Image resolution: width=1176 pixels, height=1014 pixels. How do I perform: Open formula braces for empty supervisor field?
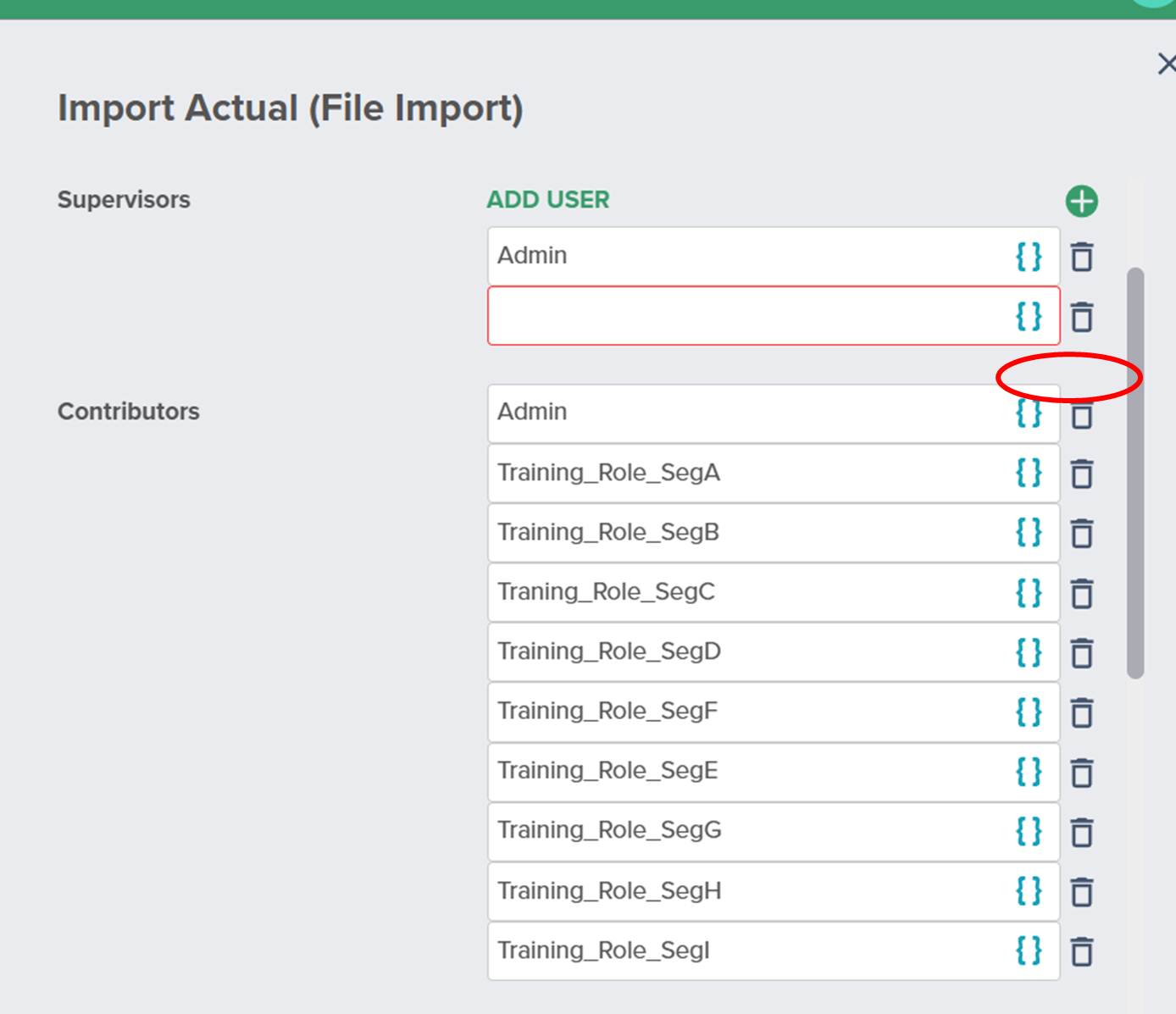click(1029, 316)
